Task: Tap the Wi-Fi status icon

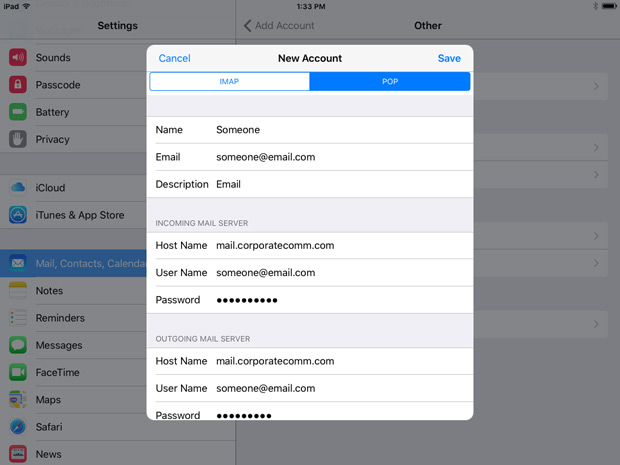Action: pyautogui.click(x=26, y=6)
